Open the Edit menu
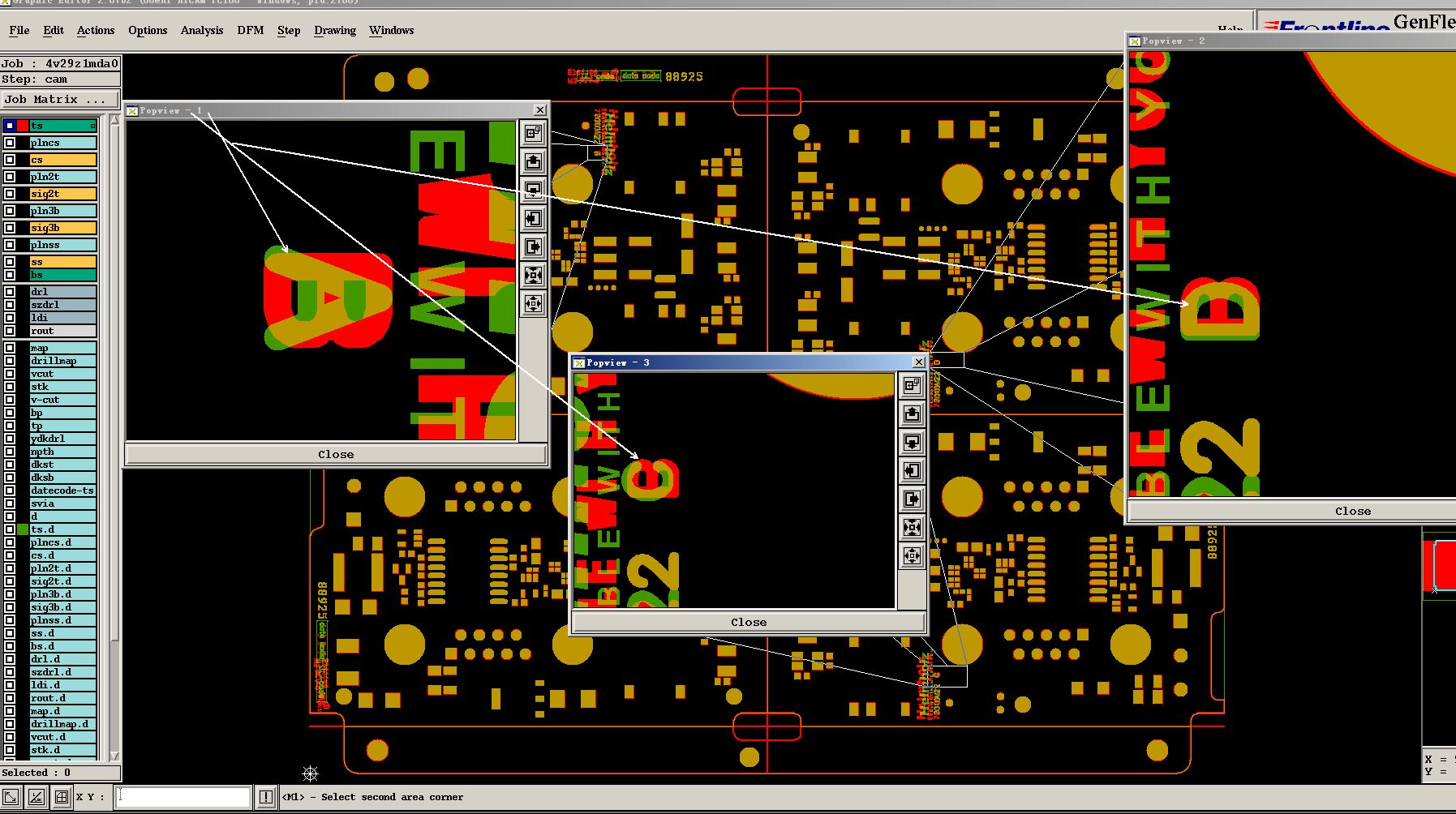1456x814 pixels. click(x=54, y=31)
